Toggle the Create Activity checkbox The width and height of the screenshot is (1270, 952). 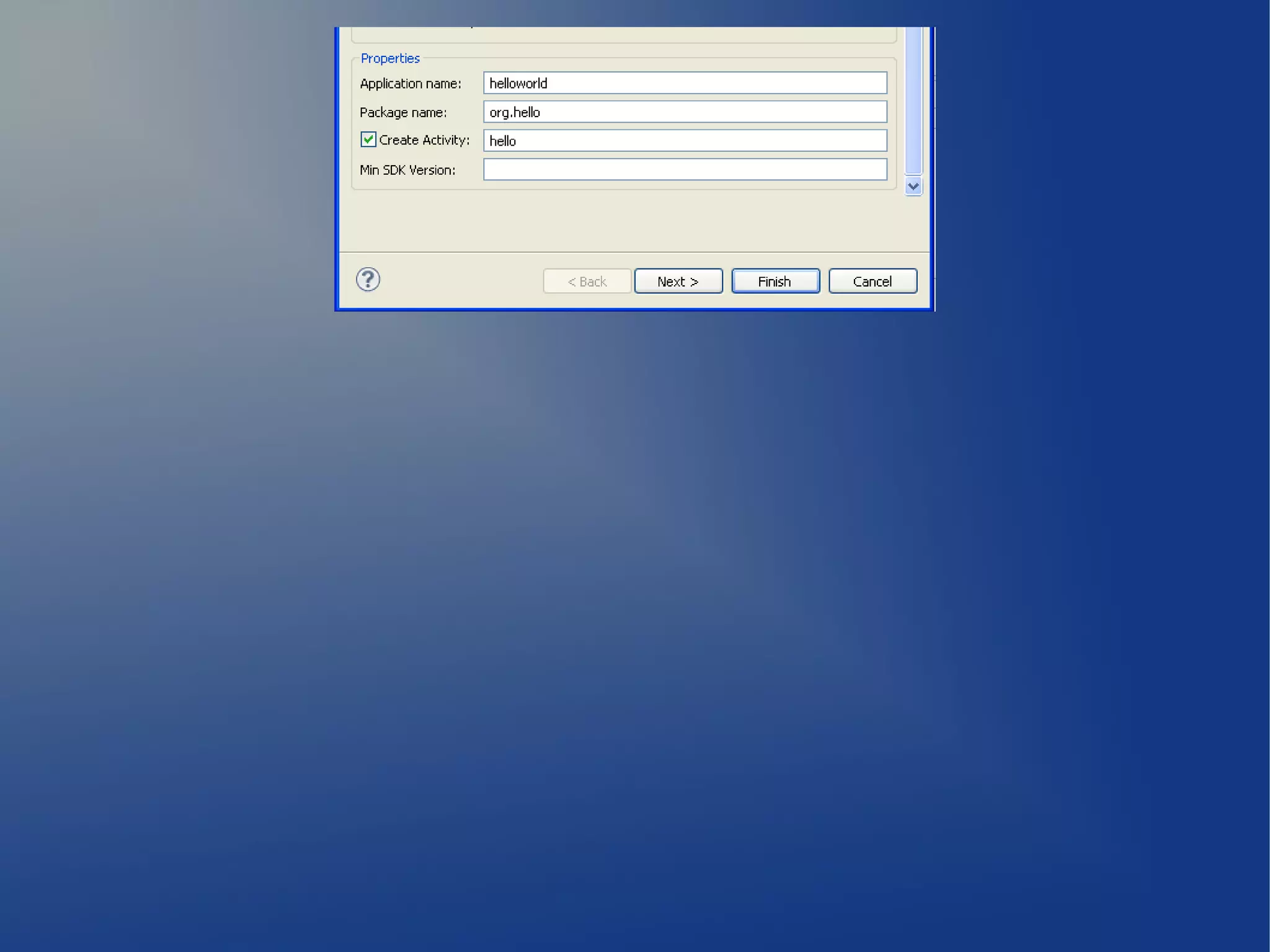click(x=368, y=140)
